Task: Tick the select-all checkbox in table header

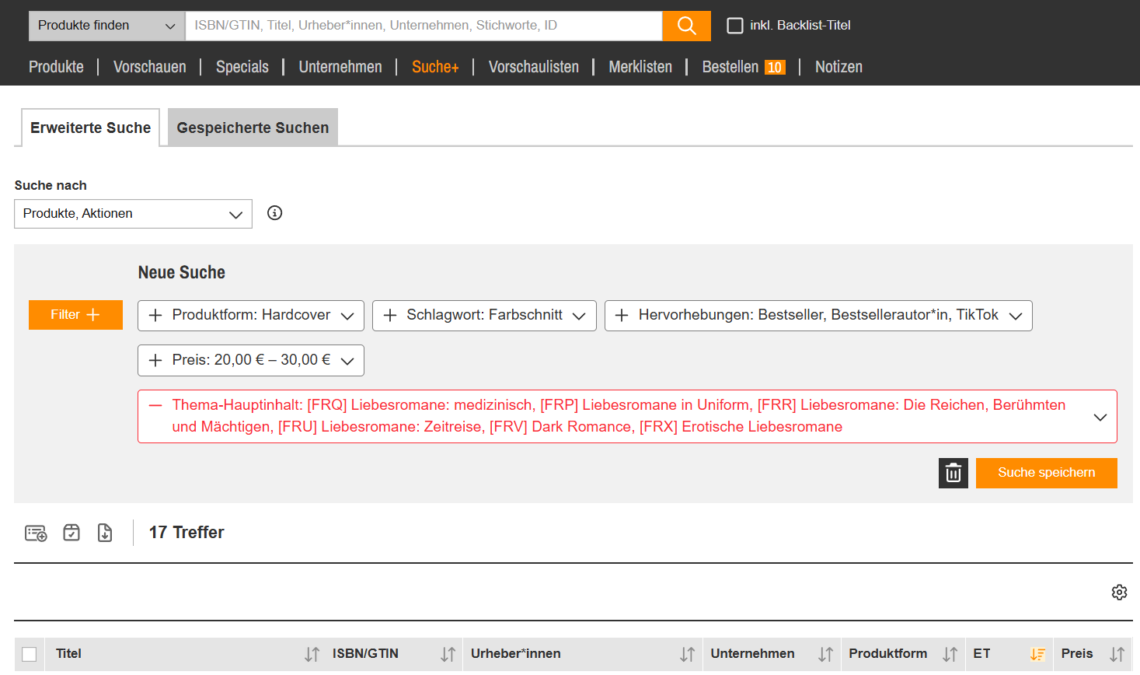Action: [x=29, y=654]
